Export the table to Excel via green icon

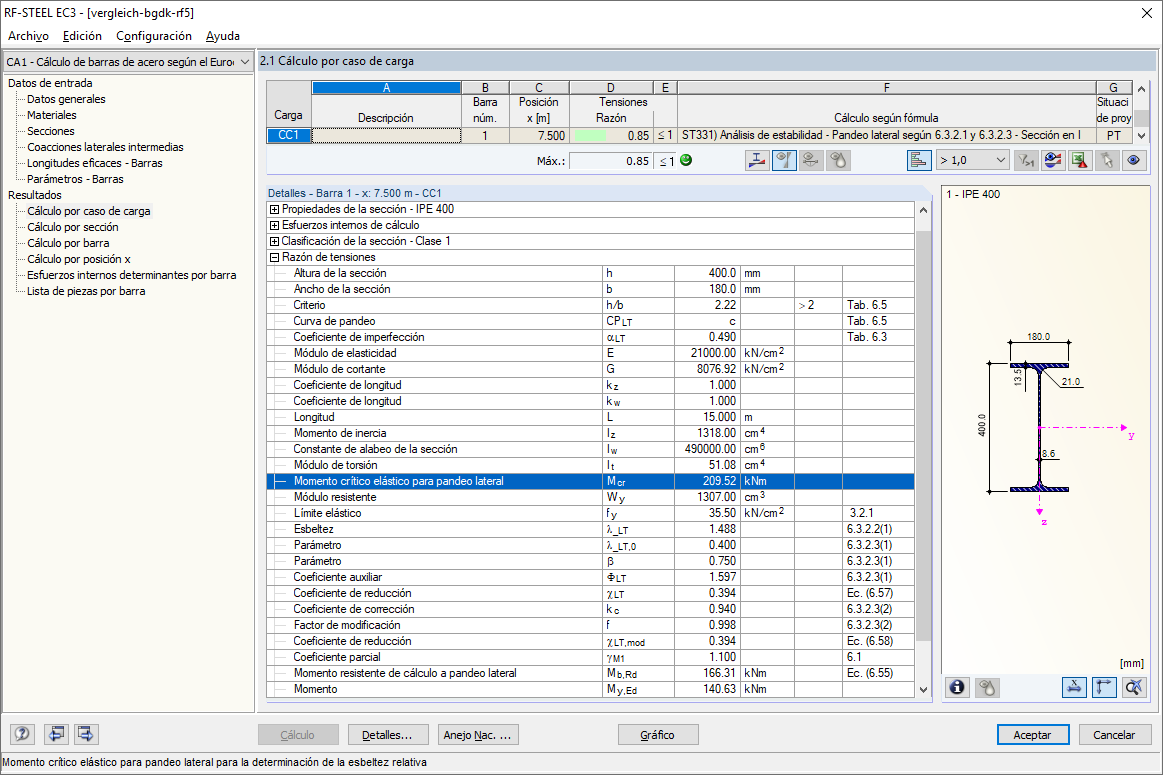[1080, 160]
